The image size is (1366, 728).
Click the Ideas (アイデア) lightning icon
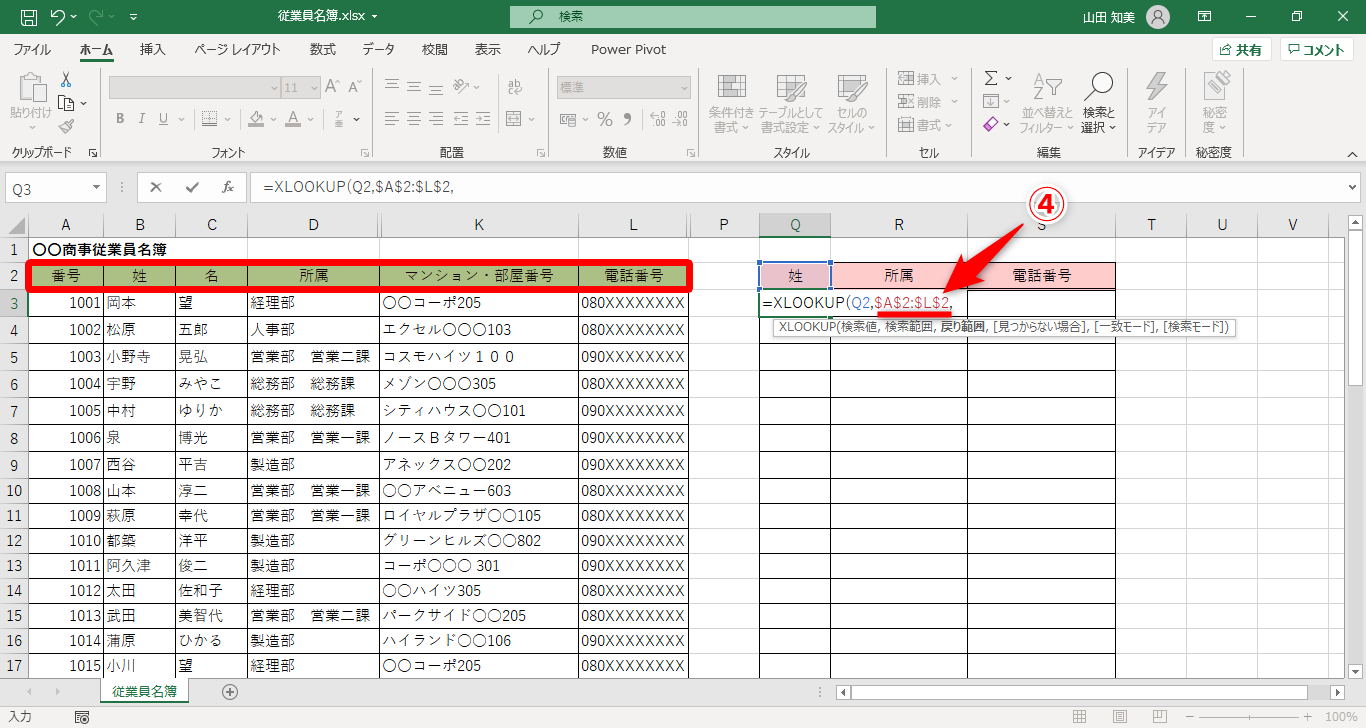[1157, 103]
